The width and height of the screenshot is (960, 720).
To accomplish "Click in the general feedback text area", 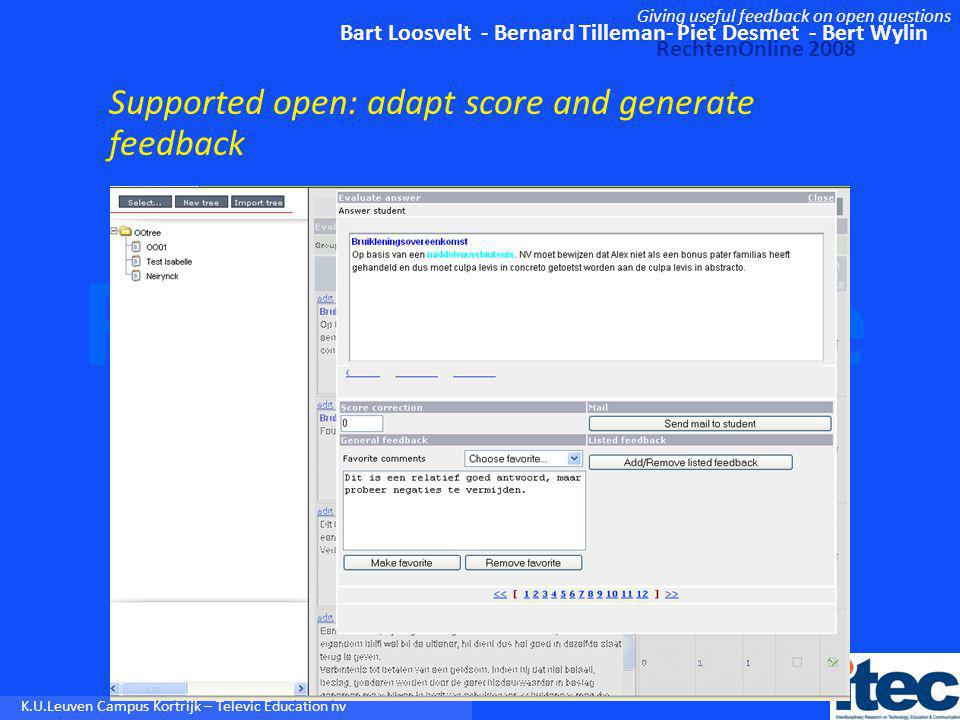I will pyautogui.click(x=464, y=510).
